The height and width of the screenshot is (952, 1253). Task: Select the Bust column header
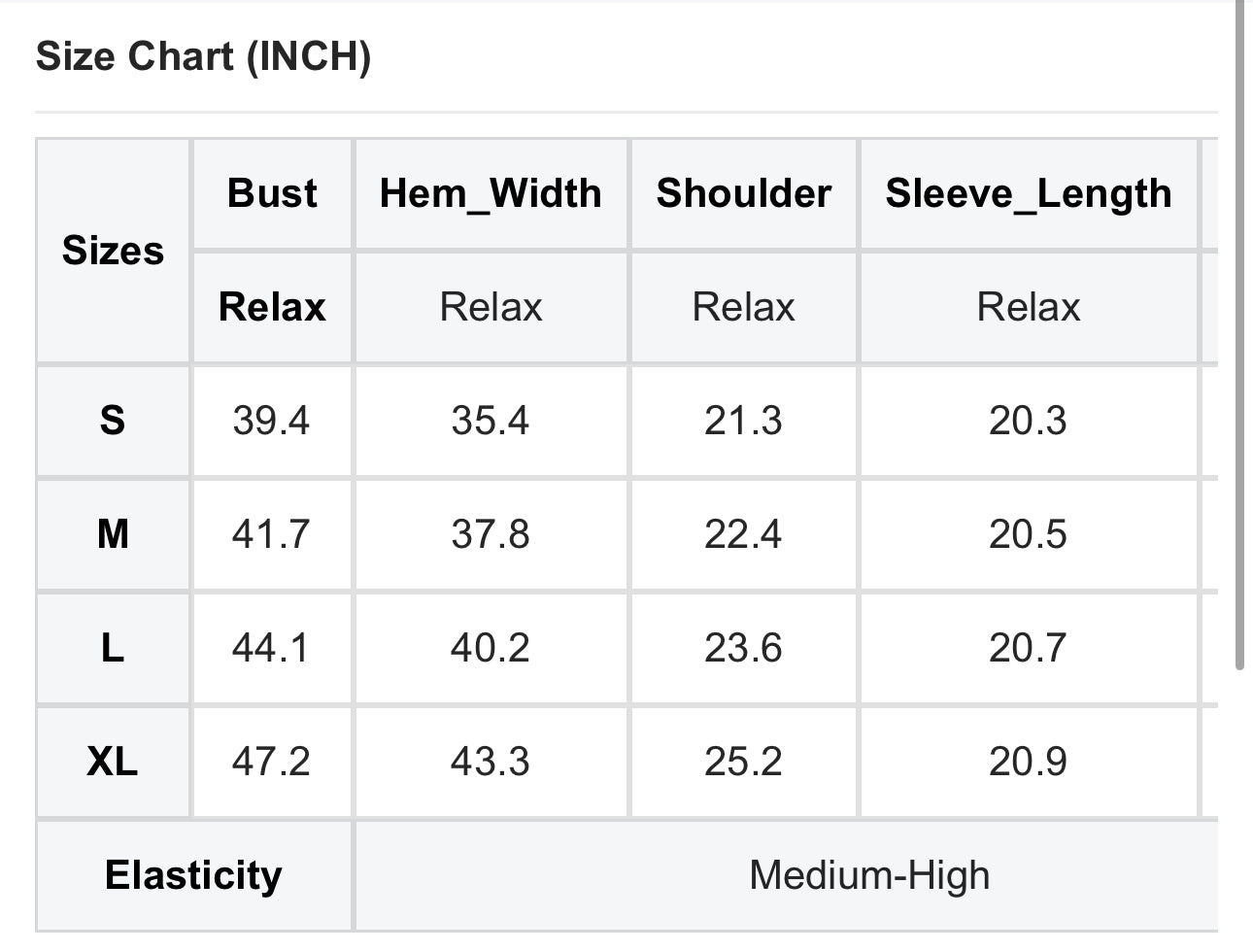pos(272,193)
